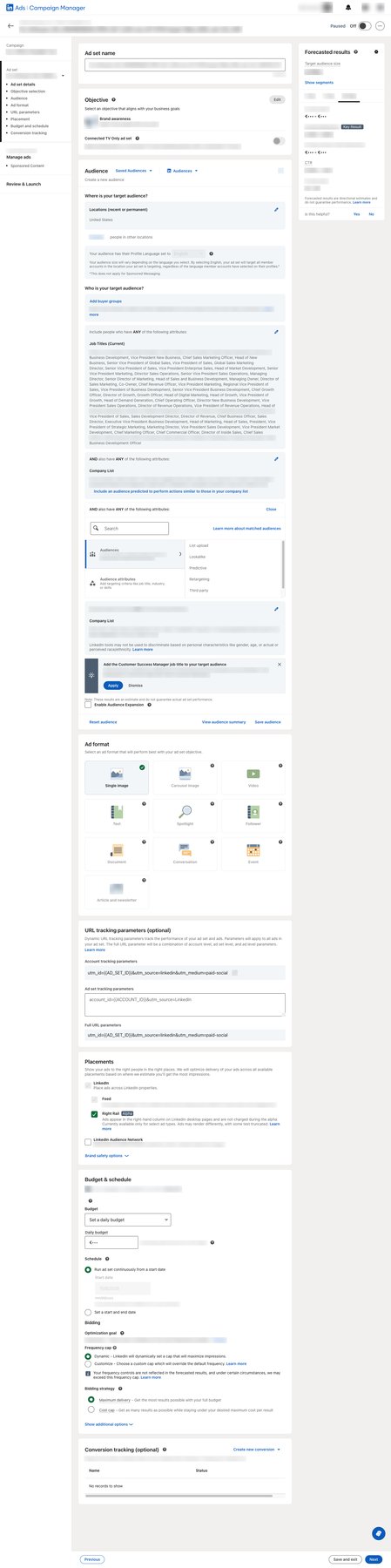391x1568 pixels.
Task: Expand Brand safety options
Action: tap(106, 1156)
